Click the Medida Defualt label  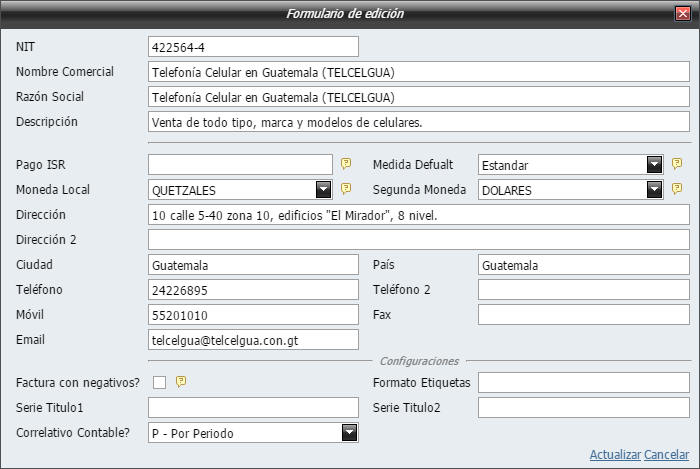pos(413,164)
